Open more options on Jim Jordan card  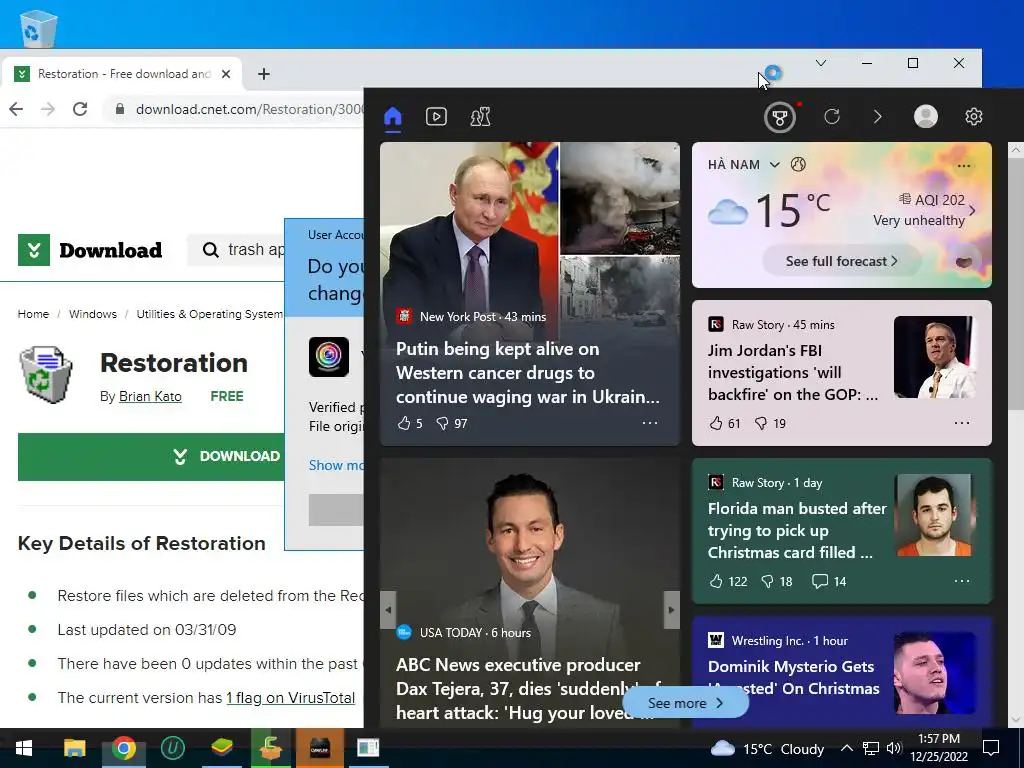pyautogui.click(x=962, y=423)
